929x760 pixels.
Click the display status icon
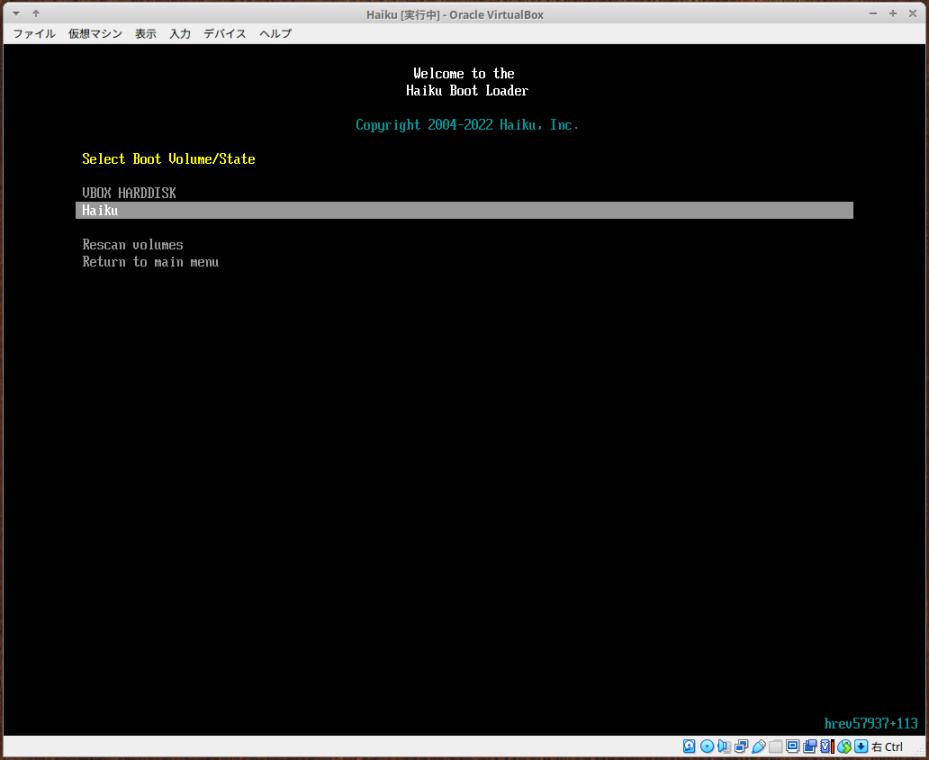coord(793,746)
